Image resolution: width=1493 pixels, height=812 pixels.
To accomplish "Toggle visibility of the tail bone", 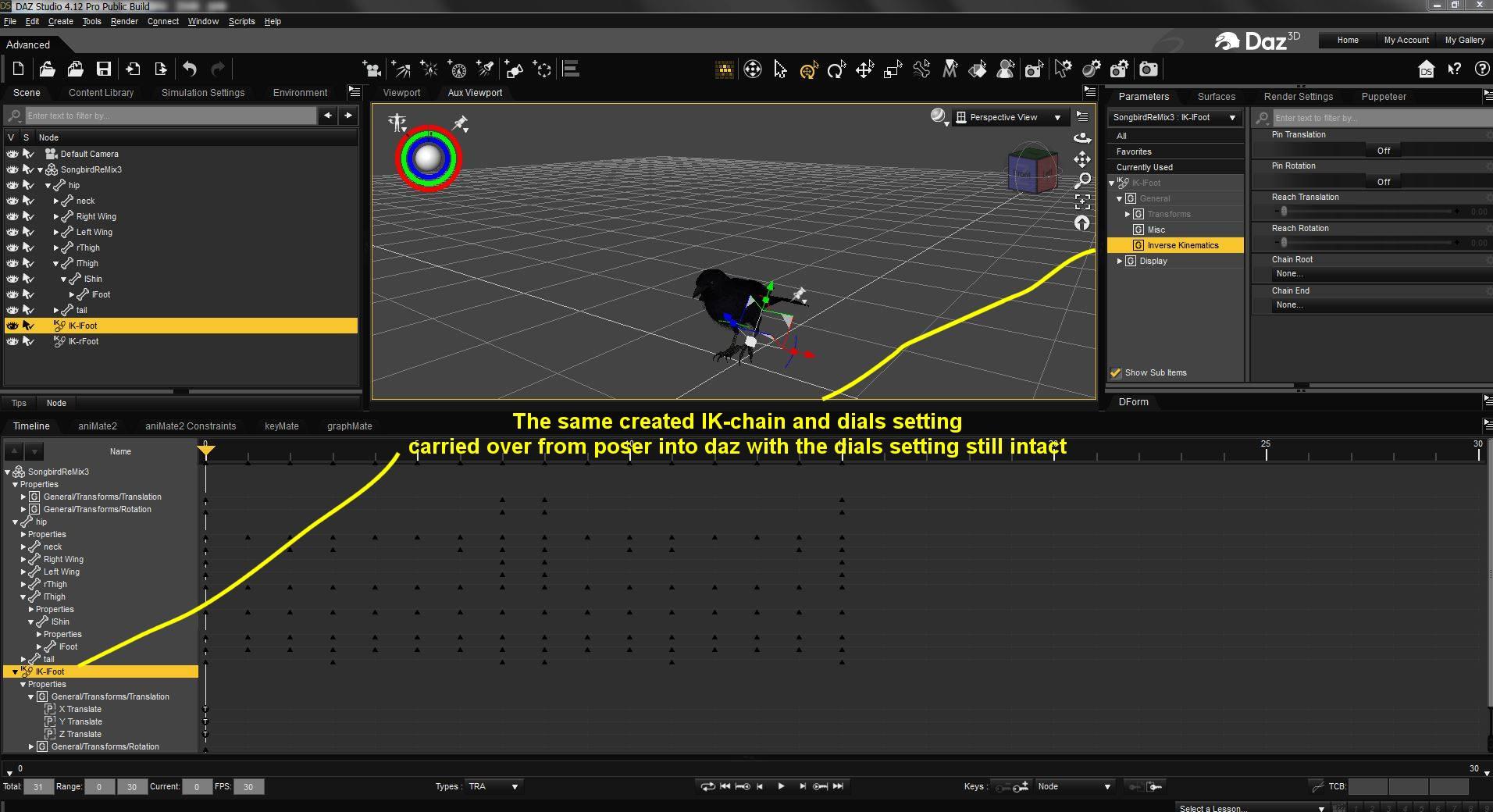I will tap(12, 310).
